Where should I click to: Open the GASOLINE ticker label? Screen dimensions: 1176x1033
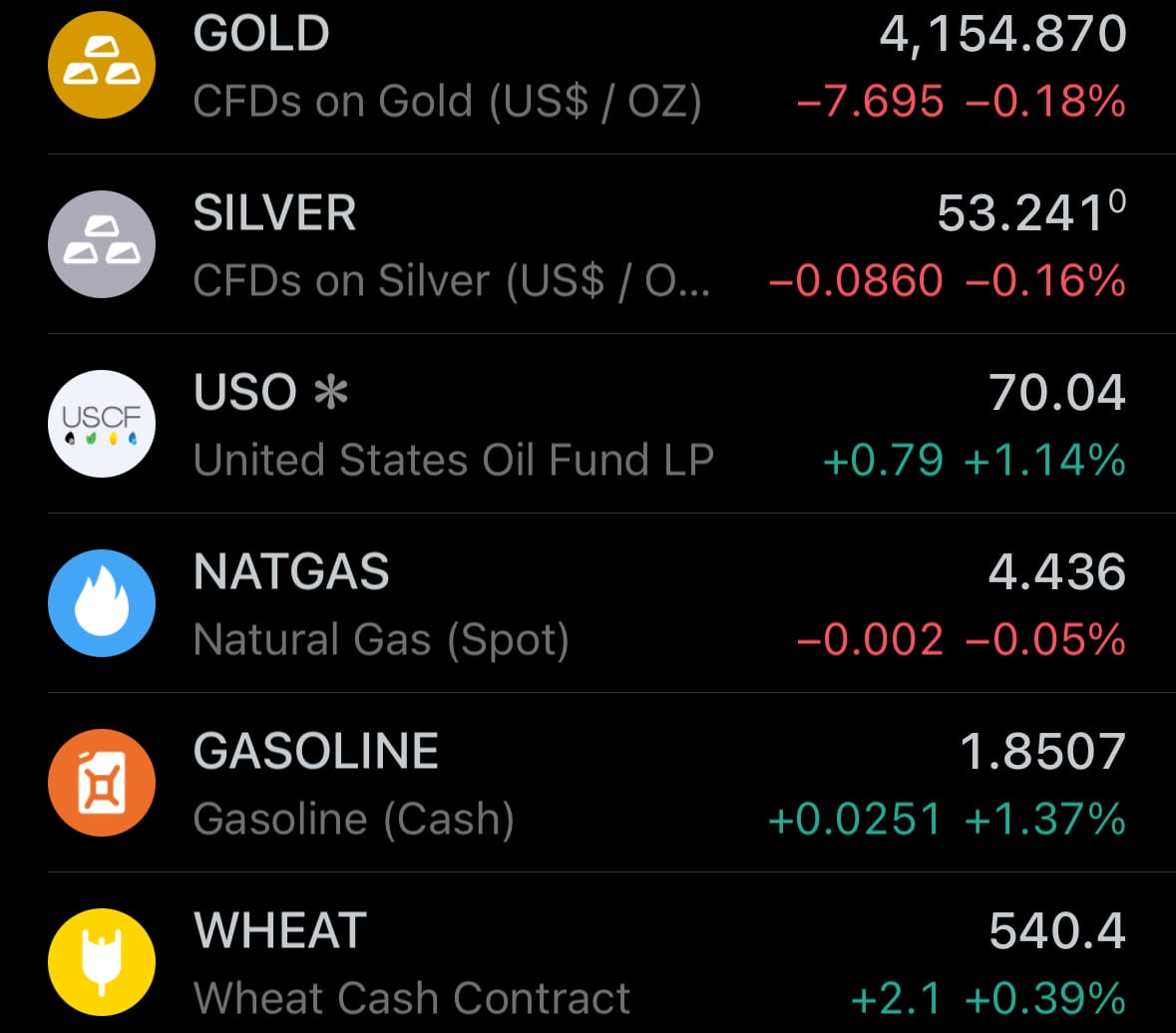315,753
